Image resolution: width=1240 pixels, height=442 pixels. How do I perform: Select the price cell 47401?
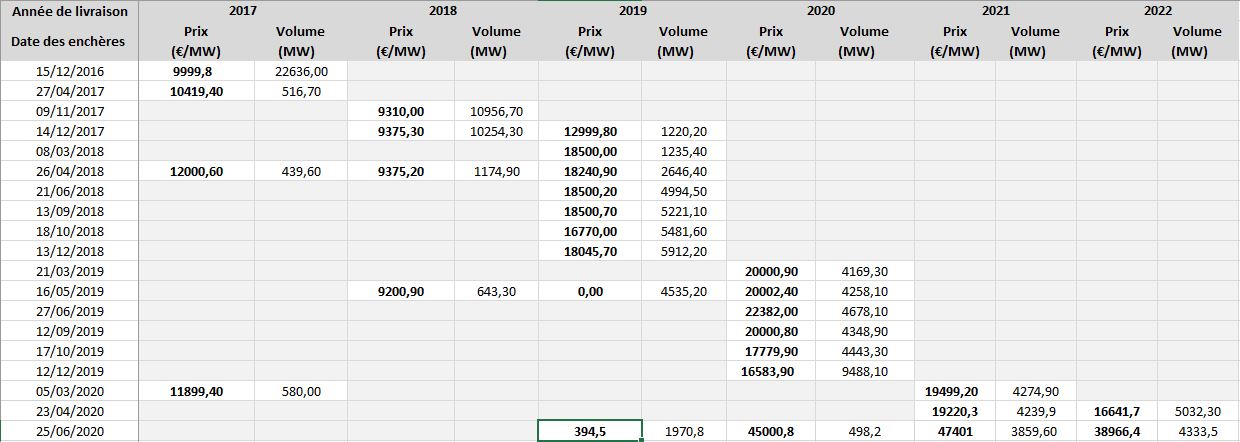pos(955,431)
